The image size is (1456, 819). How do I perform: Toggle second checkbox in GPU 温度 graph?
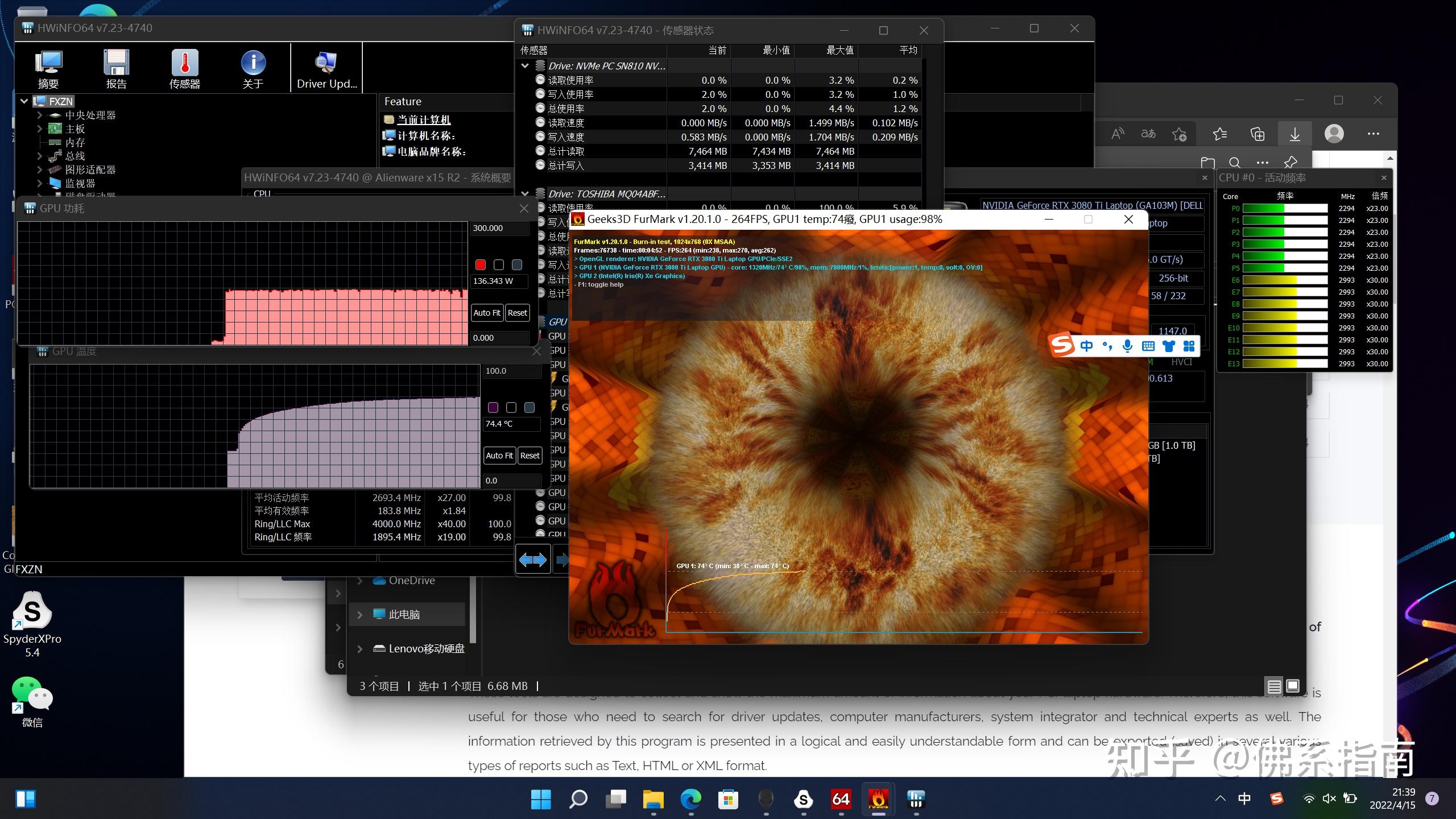click(511, 408)
